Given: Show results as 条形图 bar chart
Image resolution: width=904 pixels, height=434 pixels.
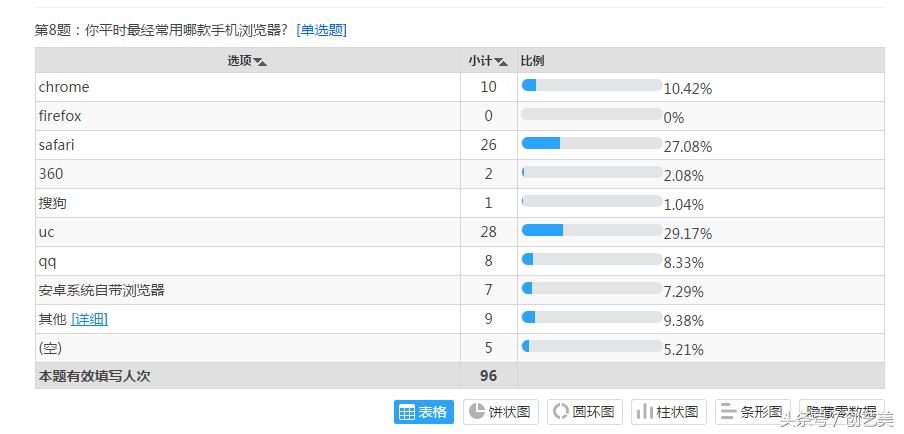Looking at the screenshot, I should (752, 412).
